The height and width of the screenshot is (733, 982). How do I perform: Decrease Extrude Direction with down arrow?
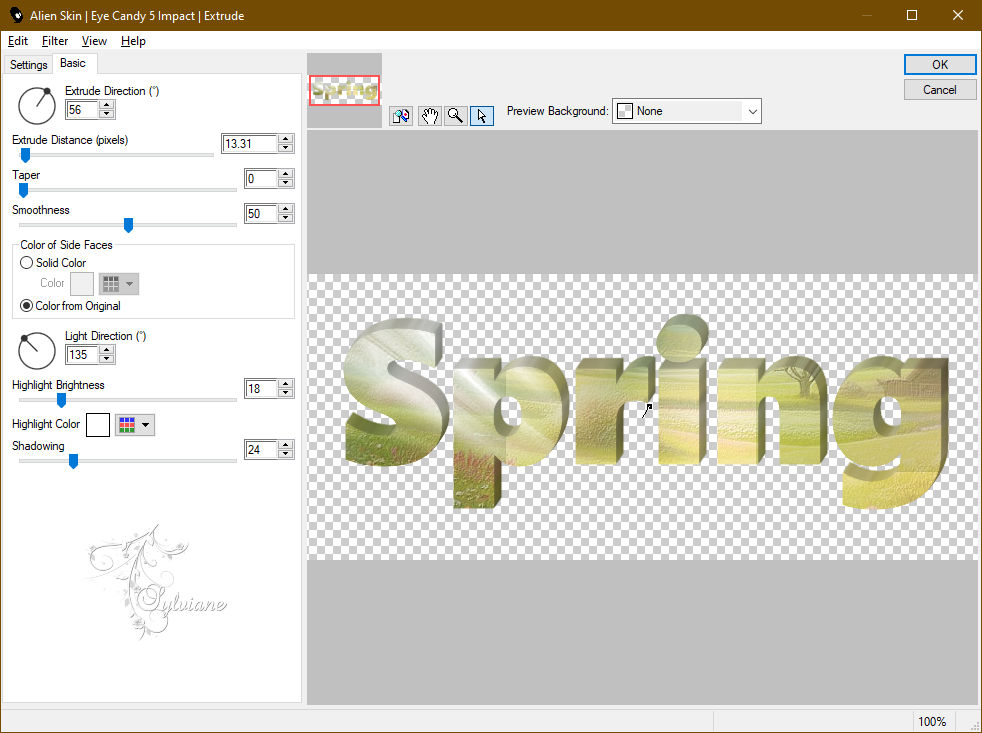tap(107, 114)
